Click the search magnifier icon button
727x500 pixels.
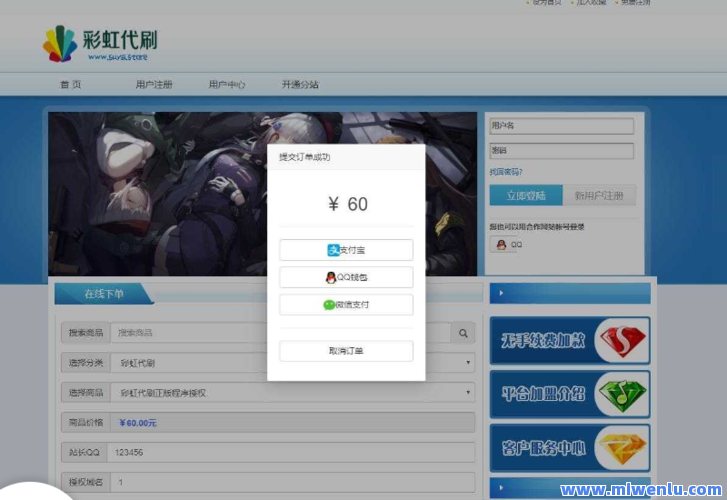(x=463, y=333)
